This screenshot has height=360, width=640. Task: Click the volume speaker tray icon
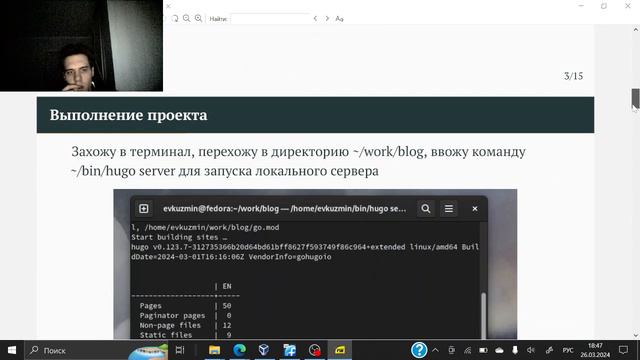point(531,350)
